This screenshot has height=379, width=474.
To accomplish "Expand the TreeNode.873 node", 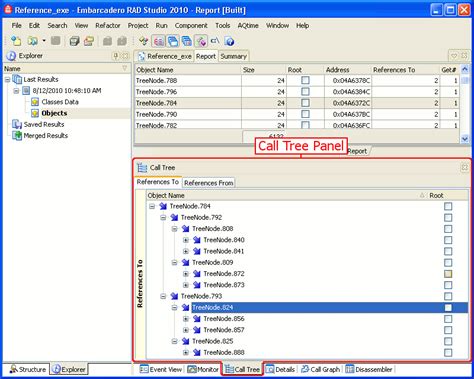I will (x=186, y=285).
